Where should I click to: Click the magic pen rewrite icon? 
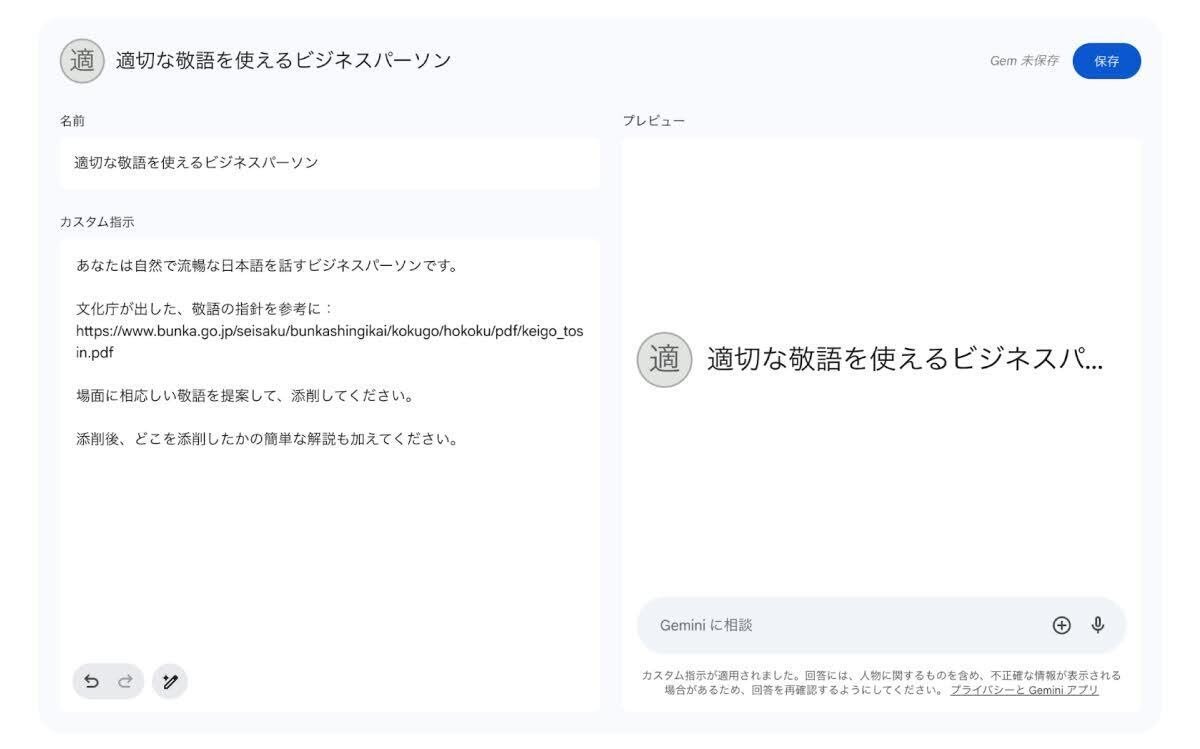(x=170, y=682)
